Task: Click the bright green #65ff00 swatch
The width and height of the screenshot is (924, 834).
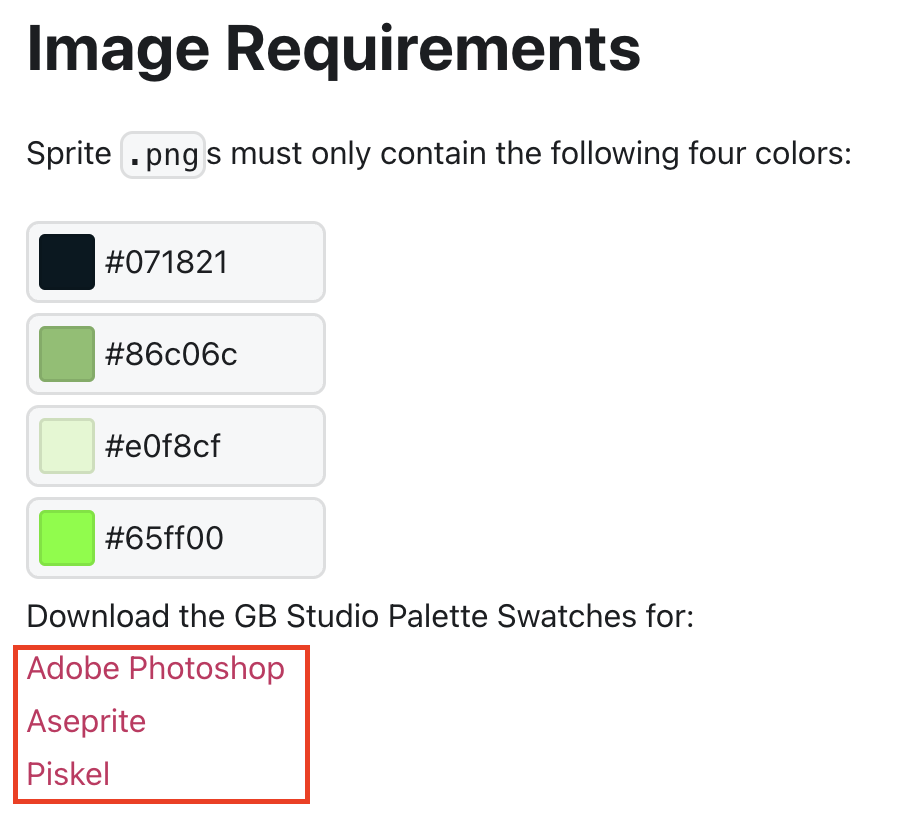Action: click(x=67, y=538)
